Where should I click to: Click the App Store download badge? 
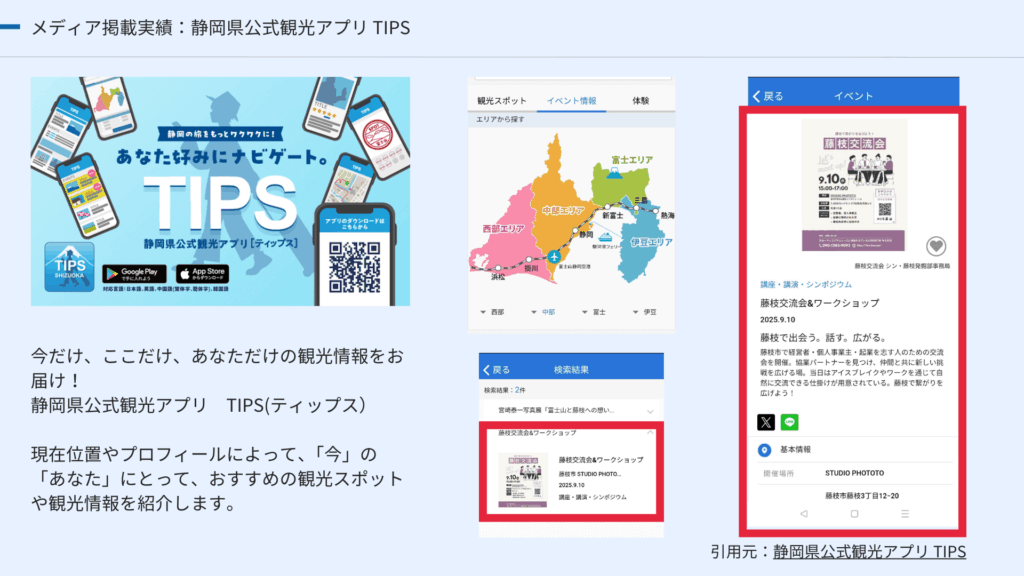pyautogui.click(x=202, y=273)
